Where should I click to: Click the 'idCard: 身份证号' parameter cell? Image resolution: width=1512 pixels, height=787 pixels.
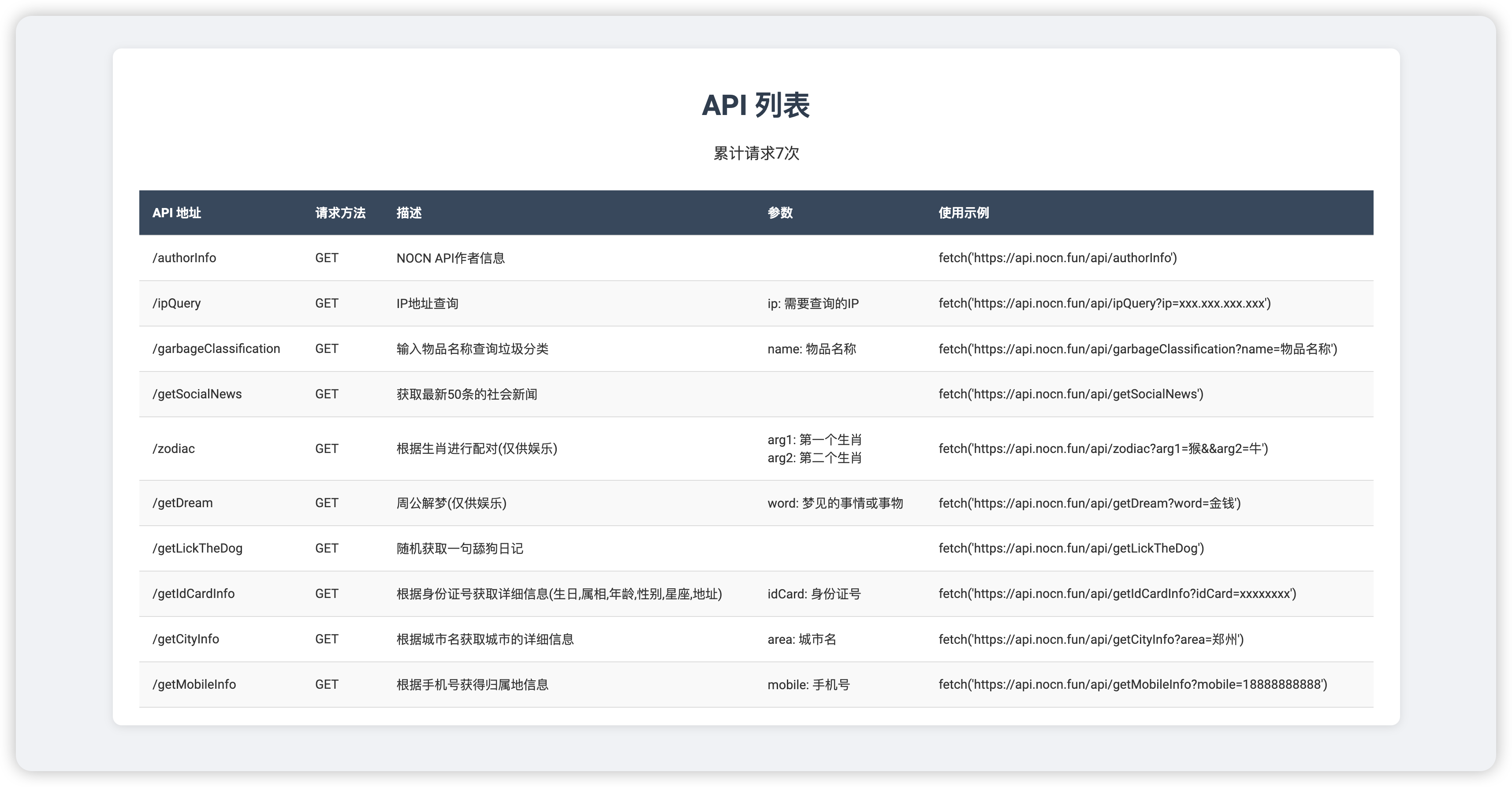[x=814, y=594]
